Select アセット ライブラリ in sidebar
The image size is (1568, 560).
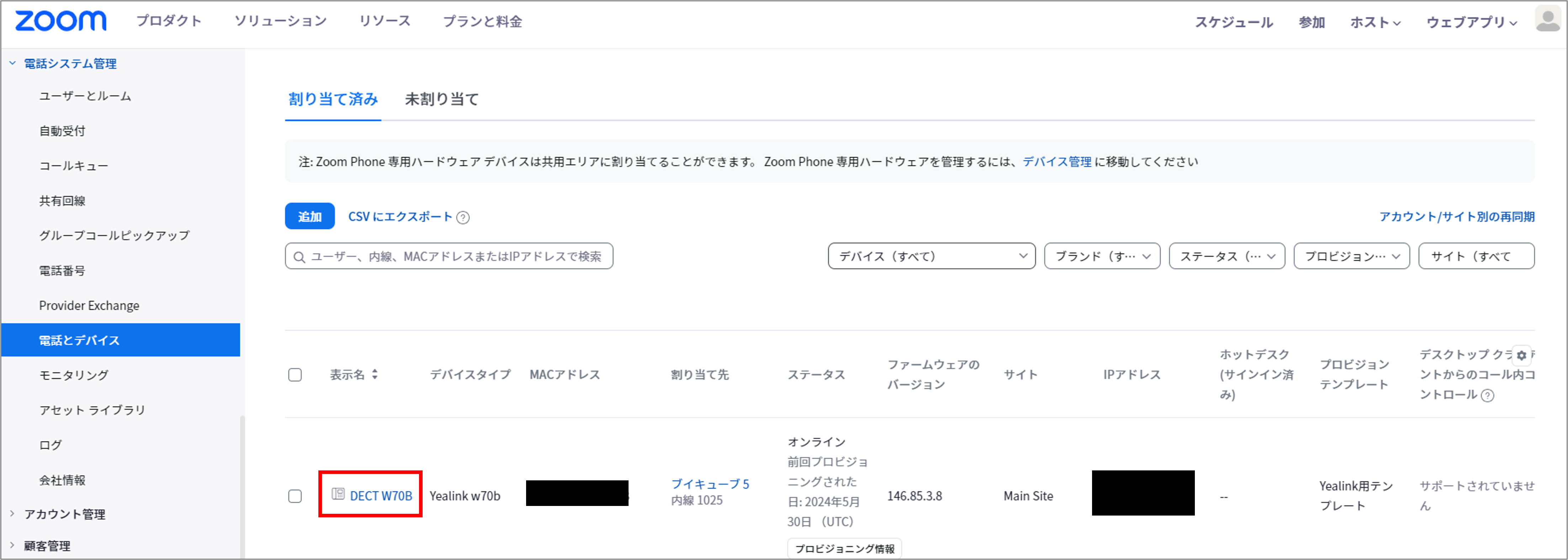click(92, 410)
